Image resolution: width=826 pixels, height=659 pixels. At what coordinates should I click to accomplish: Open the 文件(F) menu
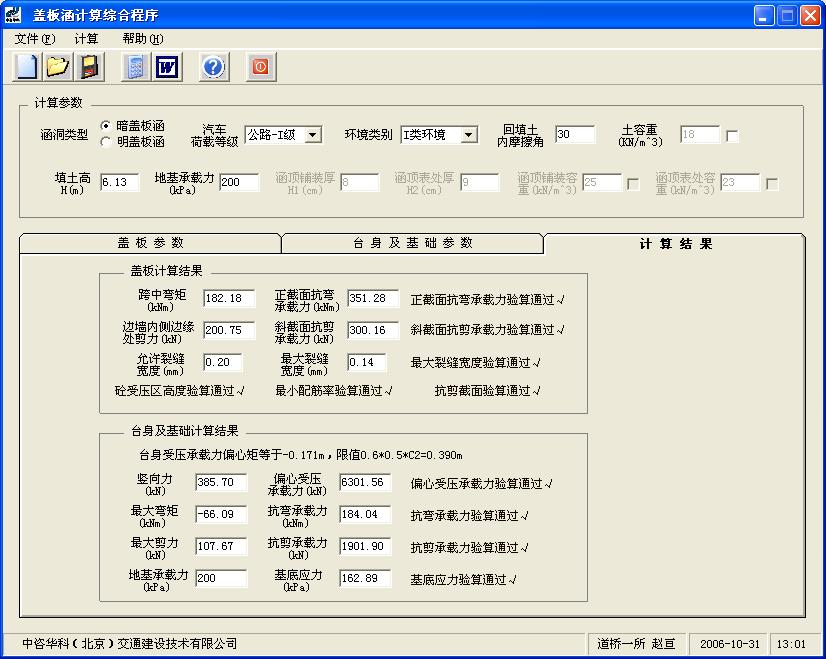pos(34,39)
